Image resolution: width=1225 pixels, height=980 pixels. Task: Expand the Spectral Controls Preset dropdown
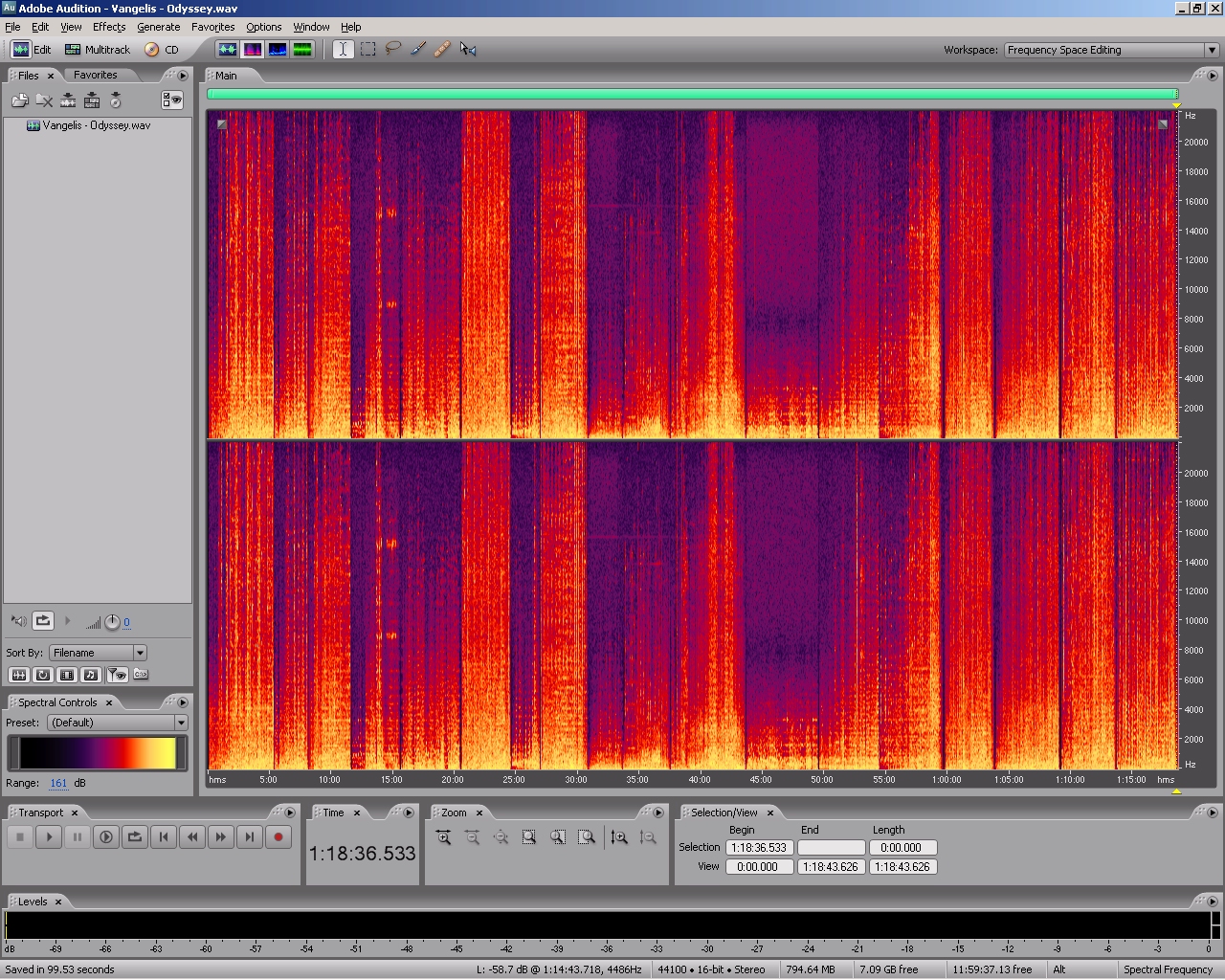click(x=117, y=723)
